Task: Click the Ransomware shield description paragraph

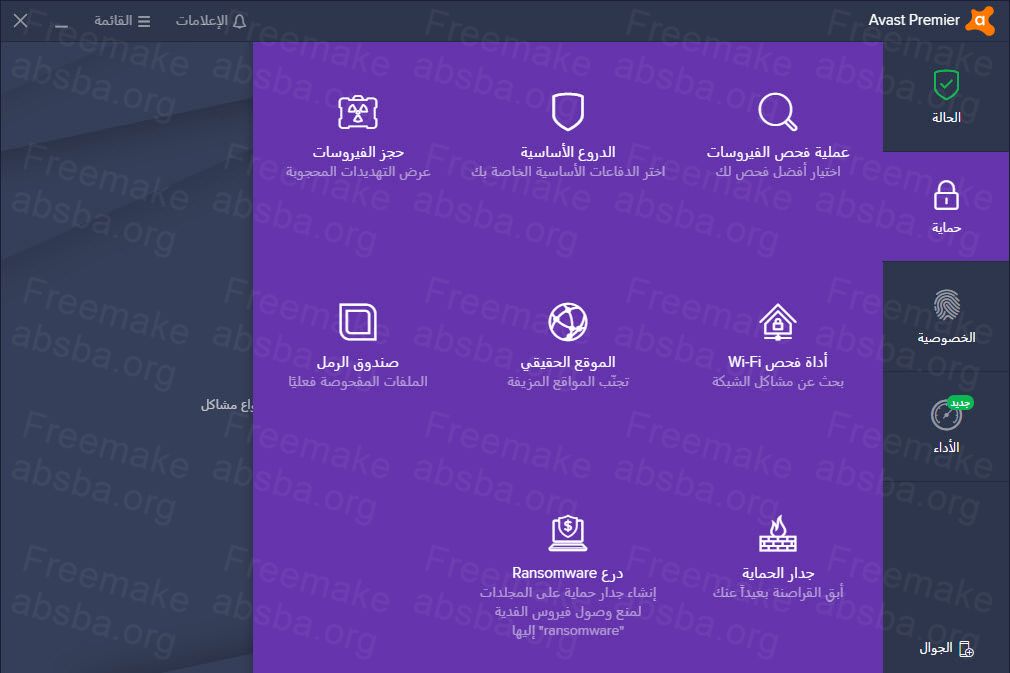Action: coord(567,611)
